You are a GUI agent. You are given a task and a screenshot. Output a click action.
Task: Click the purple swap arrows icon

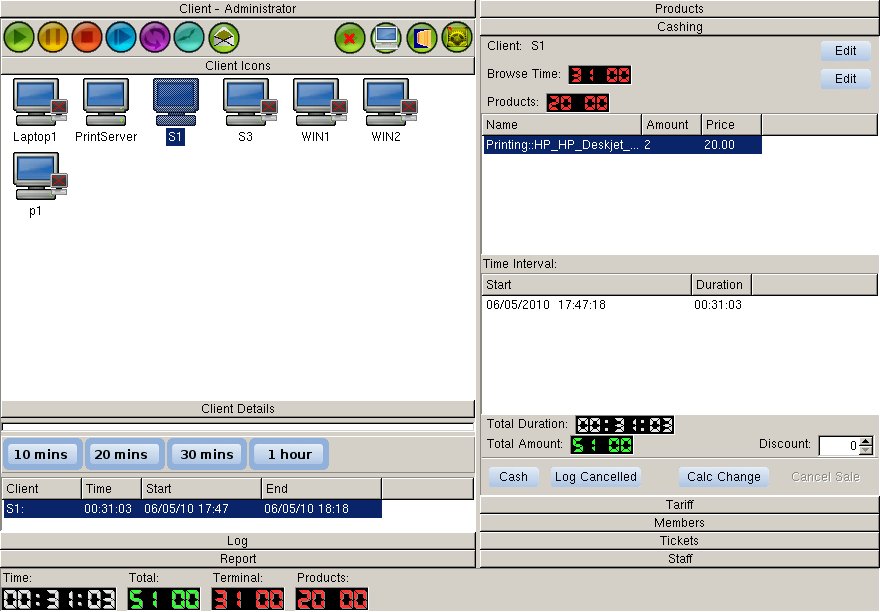(x=155, y=38)
